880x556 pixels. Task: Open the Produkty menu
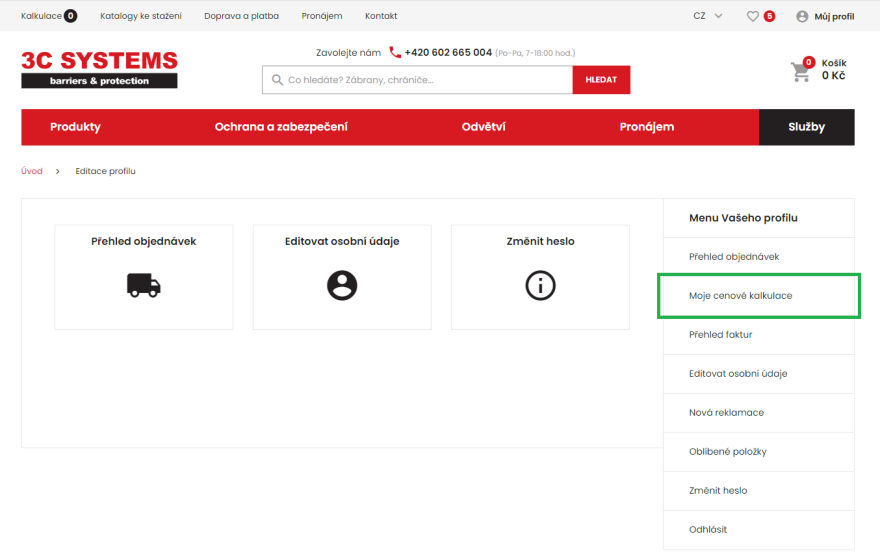(x=75, y=127)
